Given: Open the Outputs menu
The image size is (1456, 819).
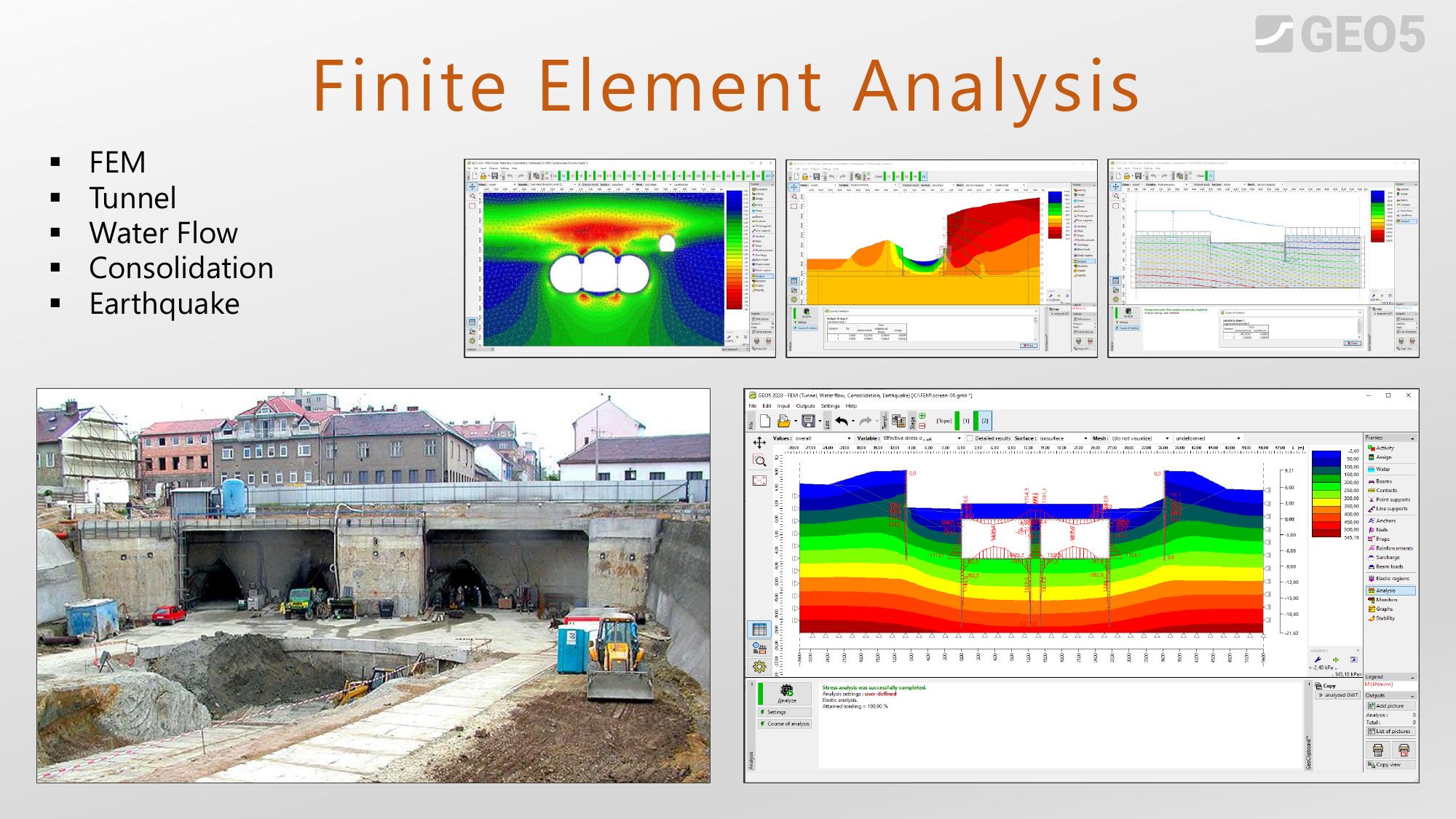Looking at the screenshot, I should pos(805,406).
